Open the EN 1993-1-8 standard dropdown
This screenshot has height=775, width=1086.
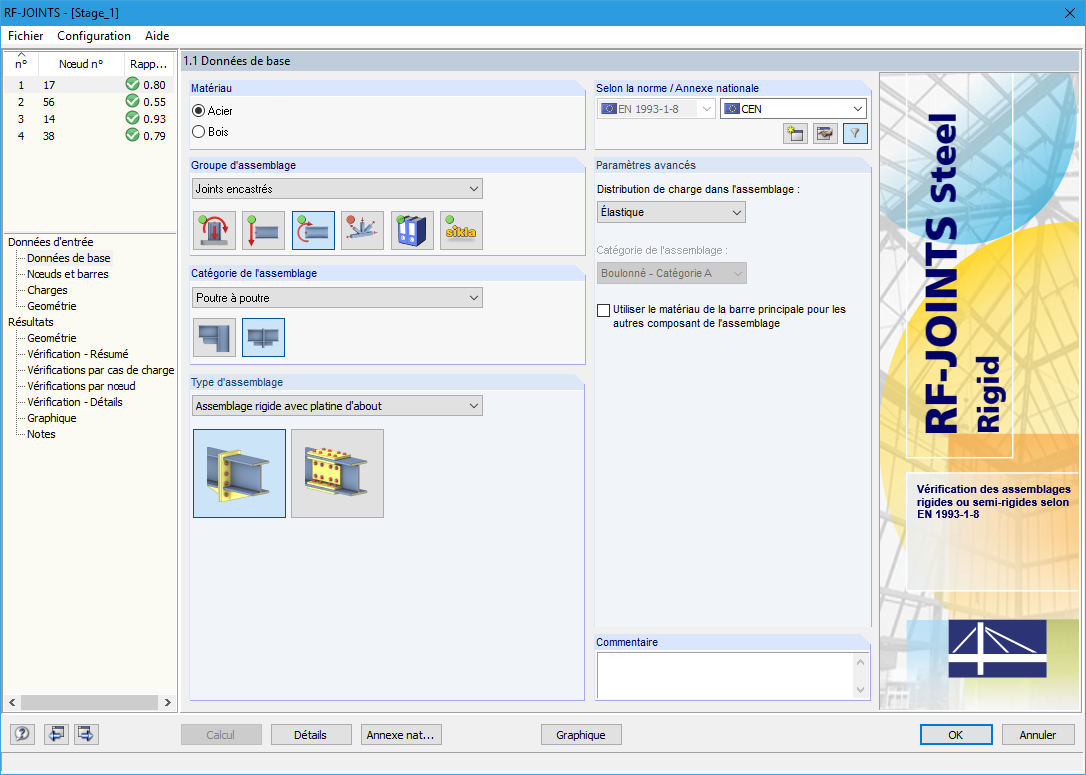(656, 109)
